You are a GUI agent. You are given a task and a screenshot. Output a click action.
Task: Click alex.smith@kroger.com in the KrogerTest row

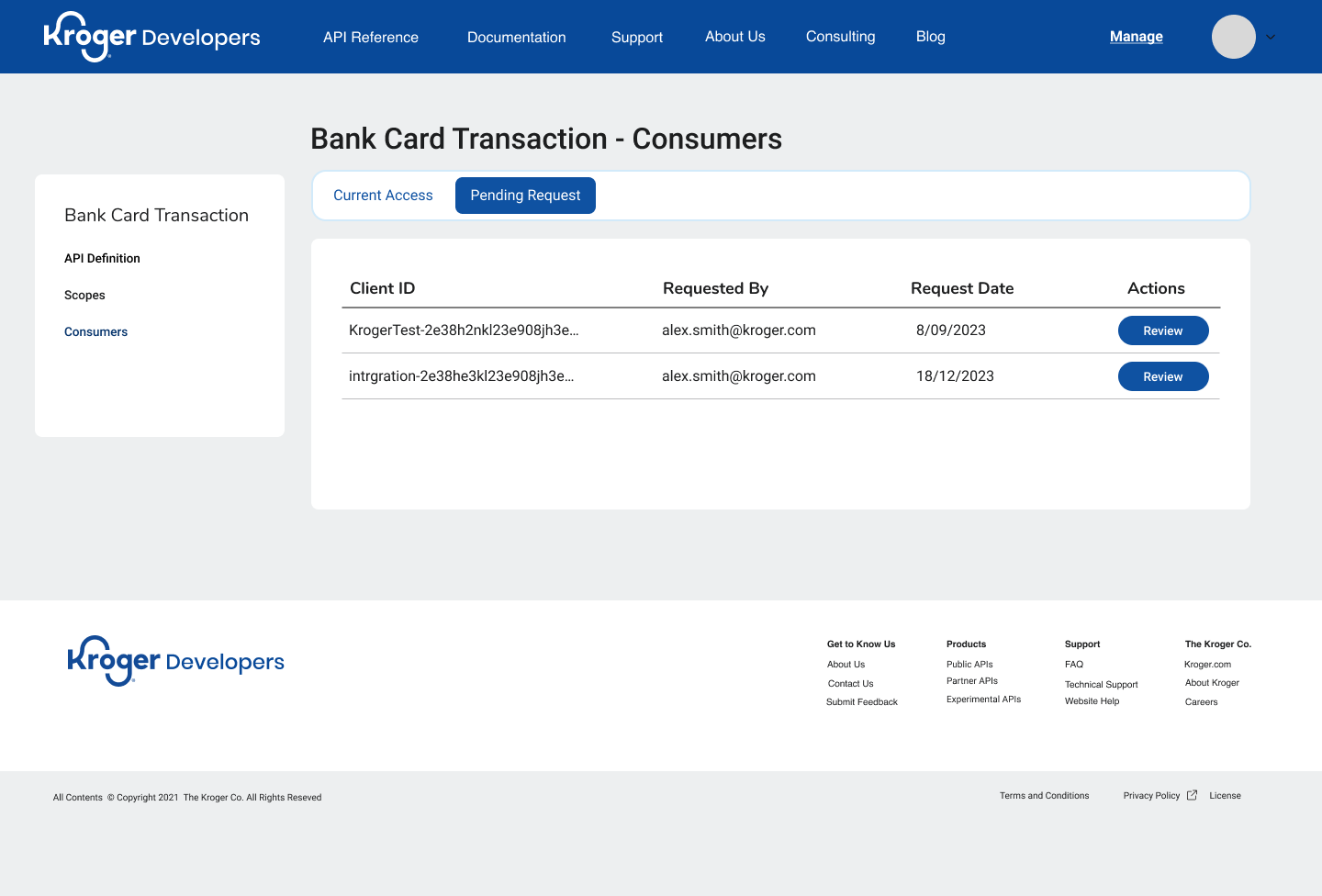click(x=739, y=330)
